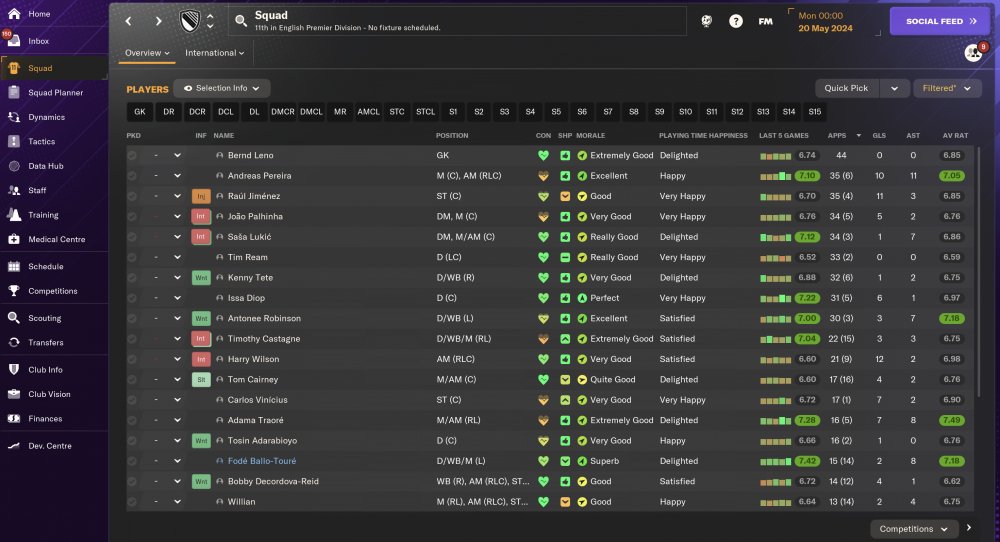
Task: Open Club Vision sidebar icon
Action: pos(14,394)
